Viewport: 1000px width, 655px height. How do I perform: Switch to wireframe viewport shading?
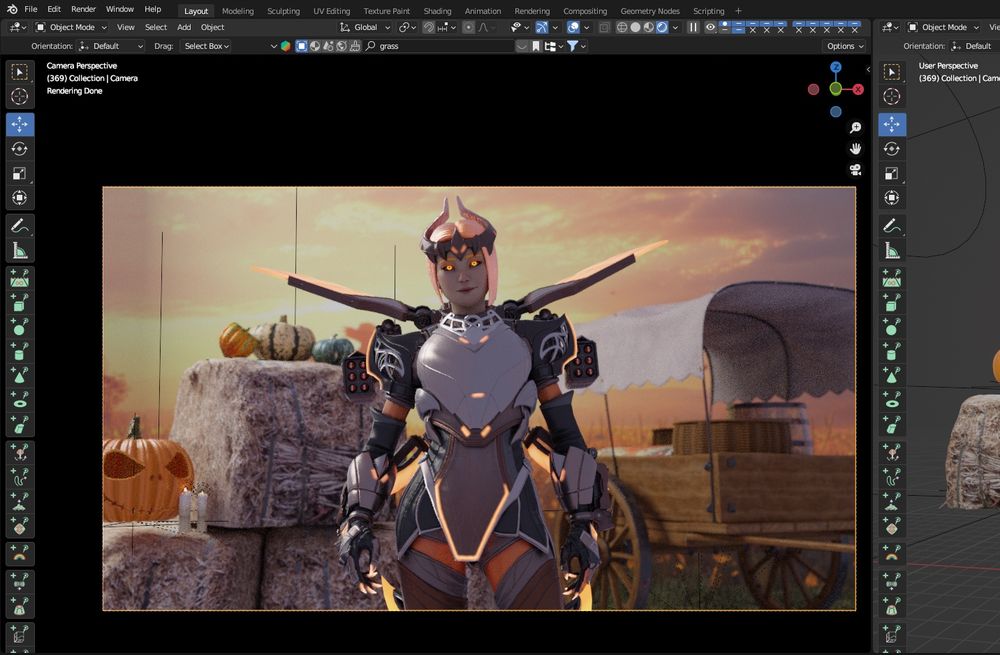point(622,27)
